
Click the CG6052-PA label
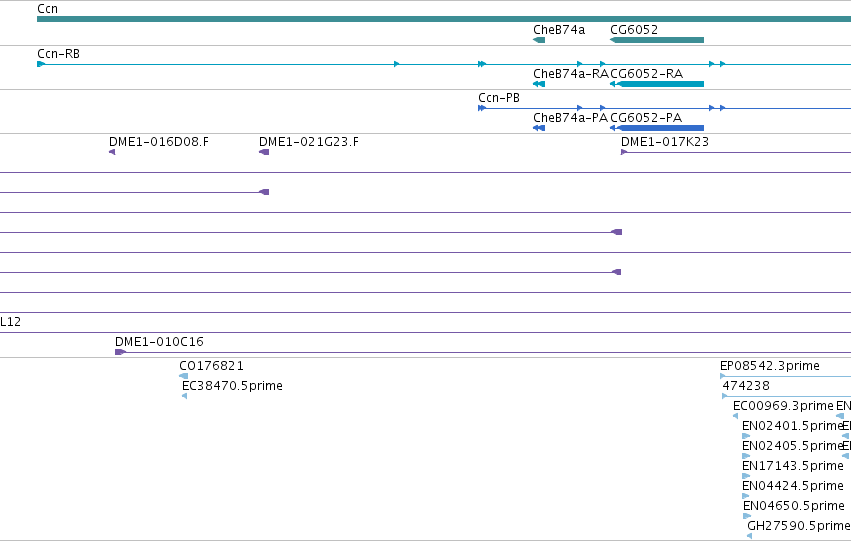click(646, 118)
